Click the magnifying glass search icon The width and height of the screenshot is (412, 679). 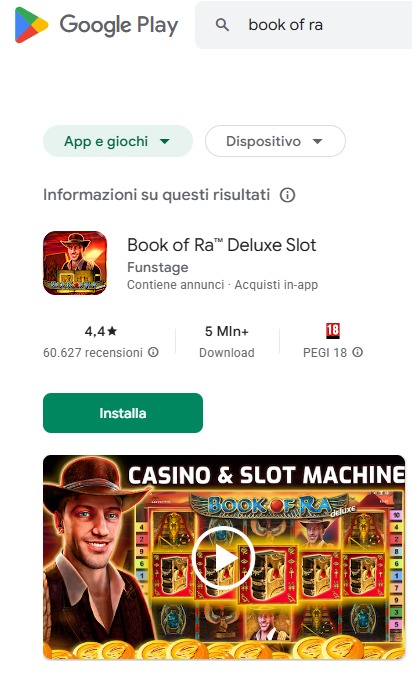click(222, 25)
